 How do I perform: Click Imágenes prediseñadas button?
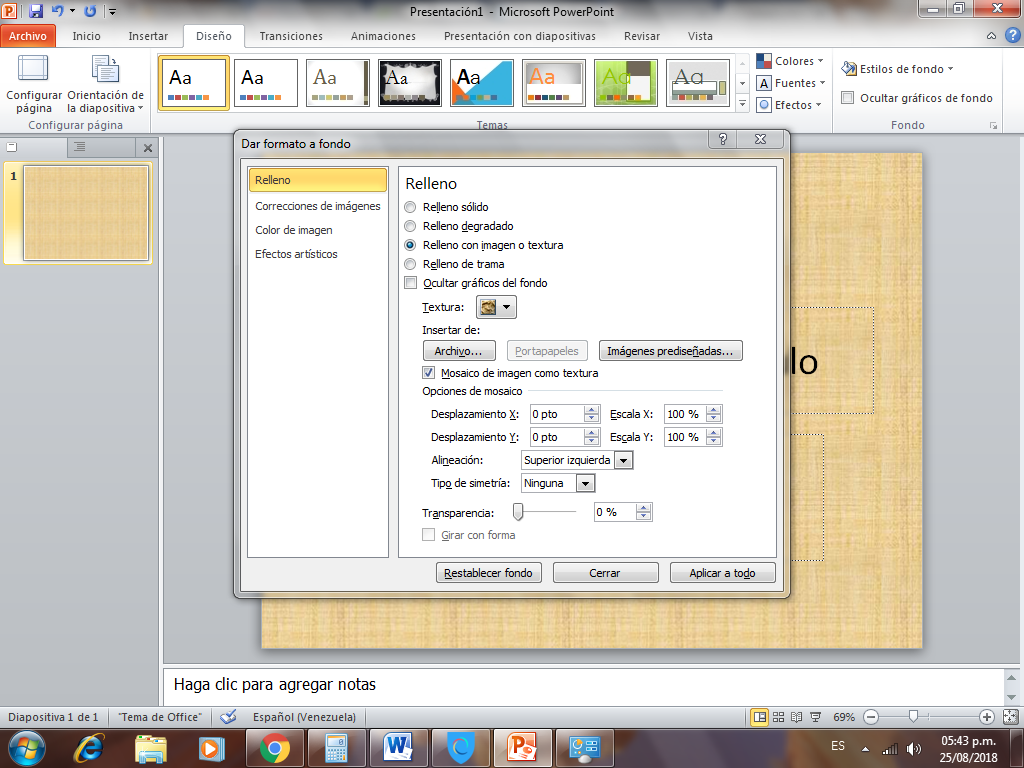pyautogui.click(x=671, y=351)
